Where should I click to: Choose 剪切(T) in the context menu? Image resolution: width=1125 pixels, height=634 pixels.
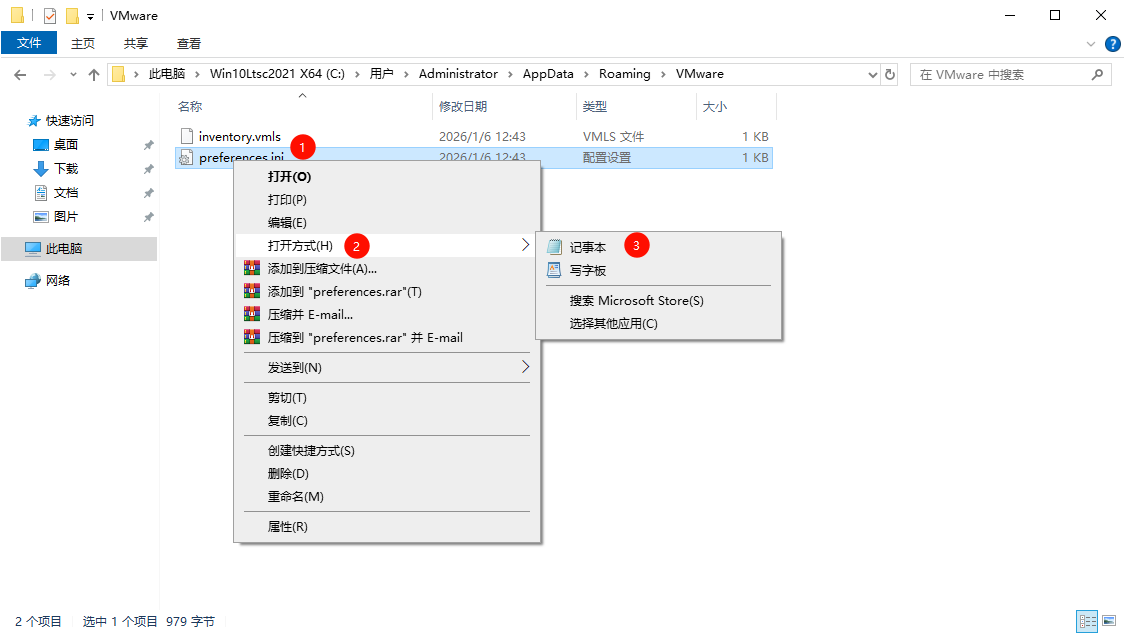point(387,397)
